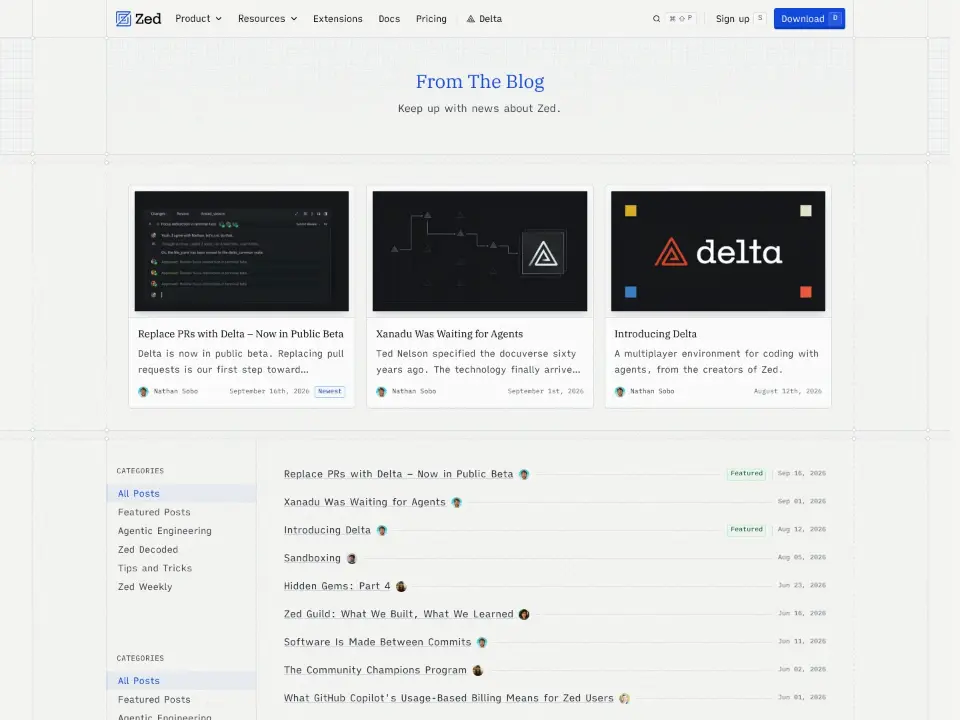Click author avatar next to Sandboxing post
This screenshot has height=720, width=960.
click(351, 558)
